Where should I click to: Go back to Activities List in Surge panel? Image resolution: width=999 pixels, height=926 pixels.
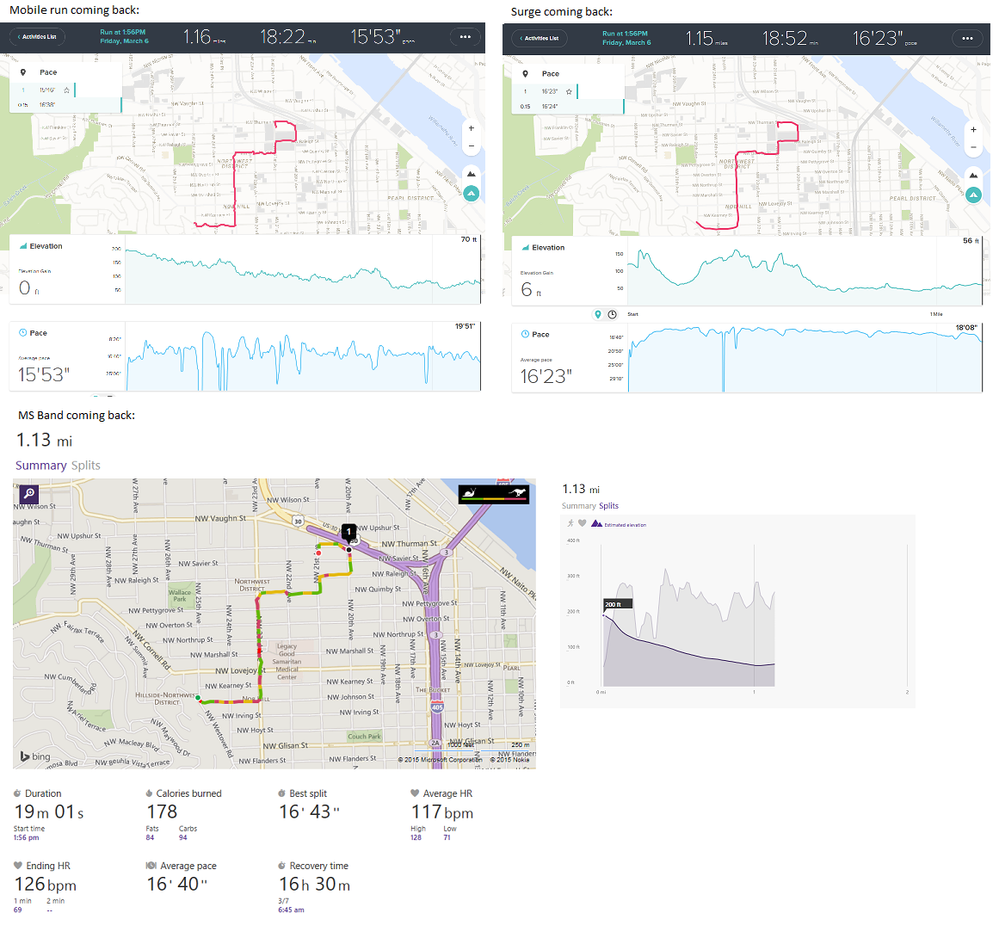(540, 38)
